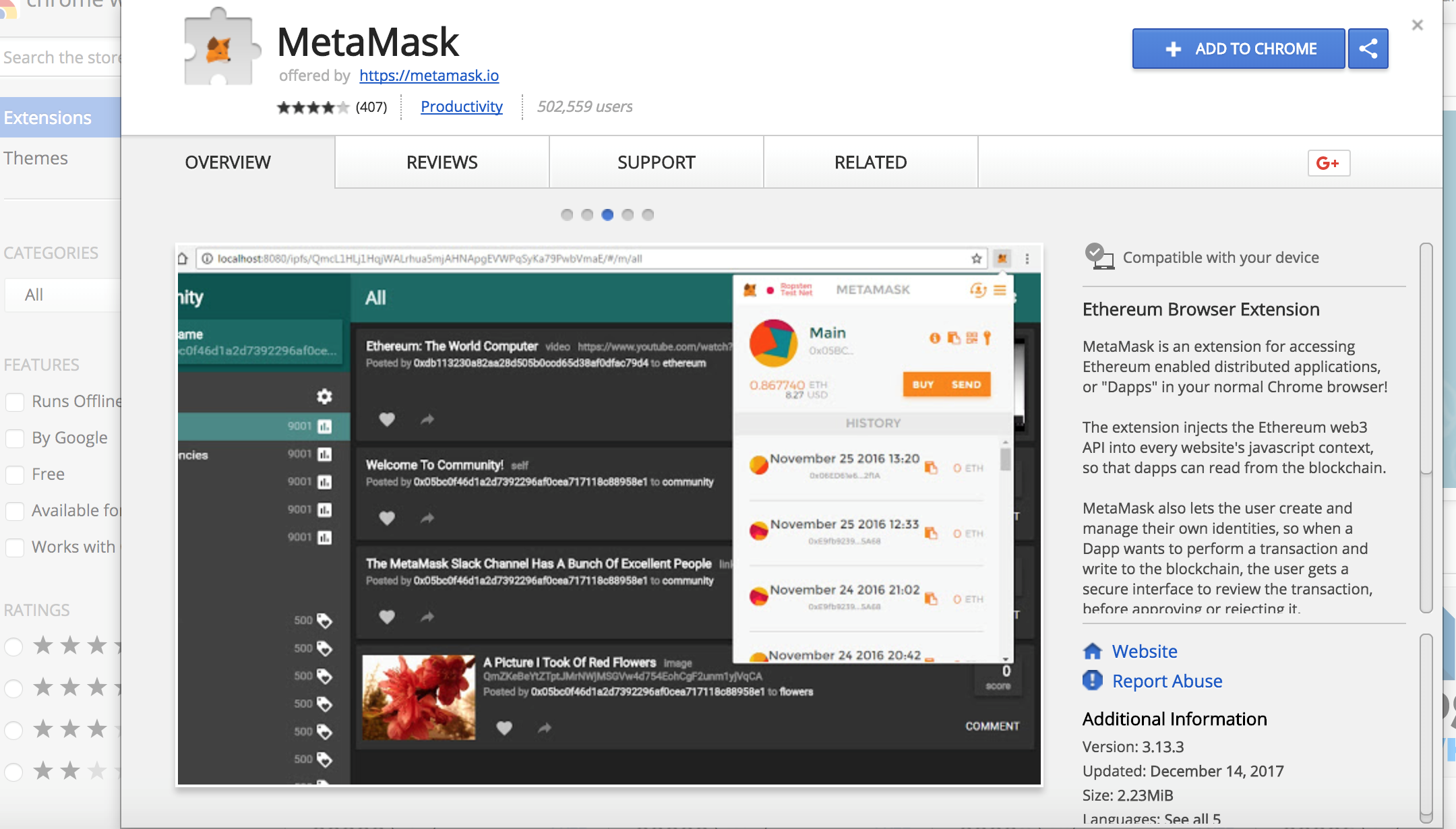Click the SEND button in MetaMask overlay
The image size is (1456, 829).
[x=964, y=385]
